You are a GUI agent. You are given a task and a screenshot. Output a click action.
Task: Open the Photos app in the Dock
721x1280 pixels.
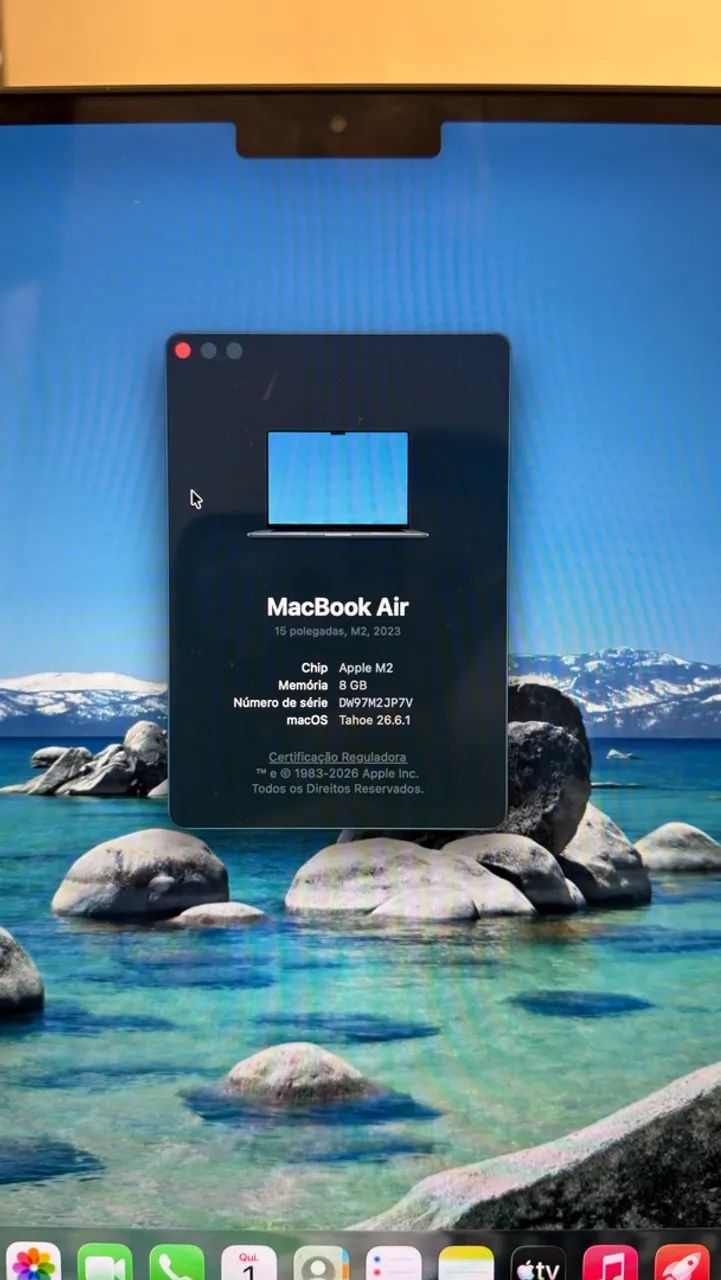click(33, 1262)
